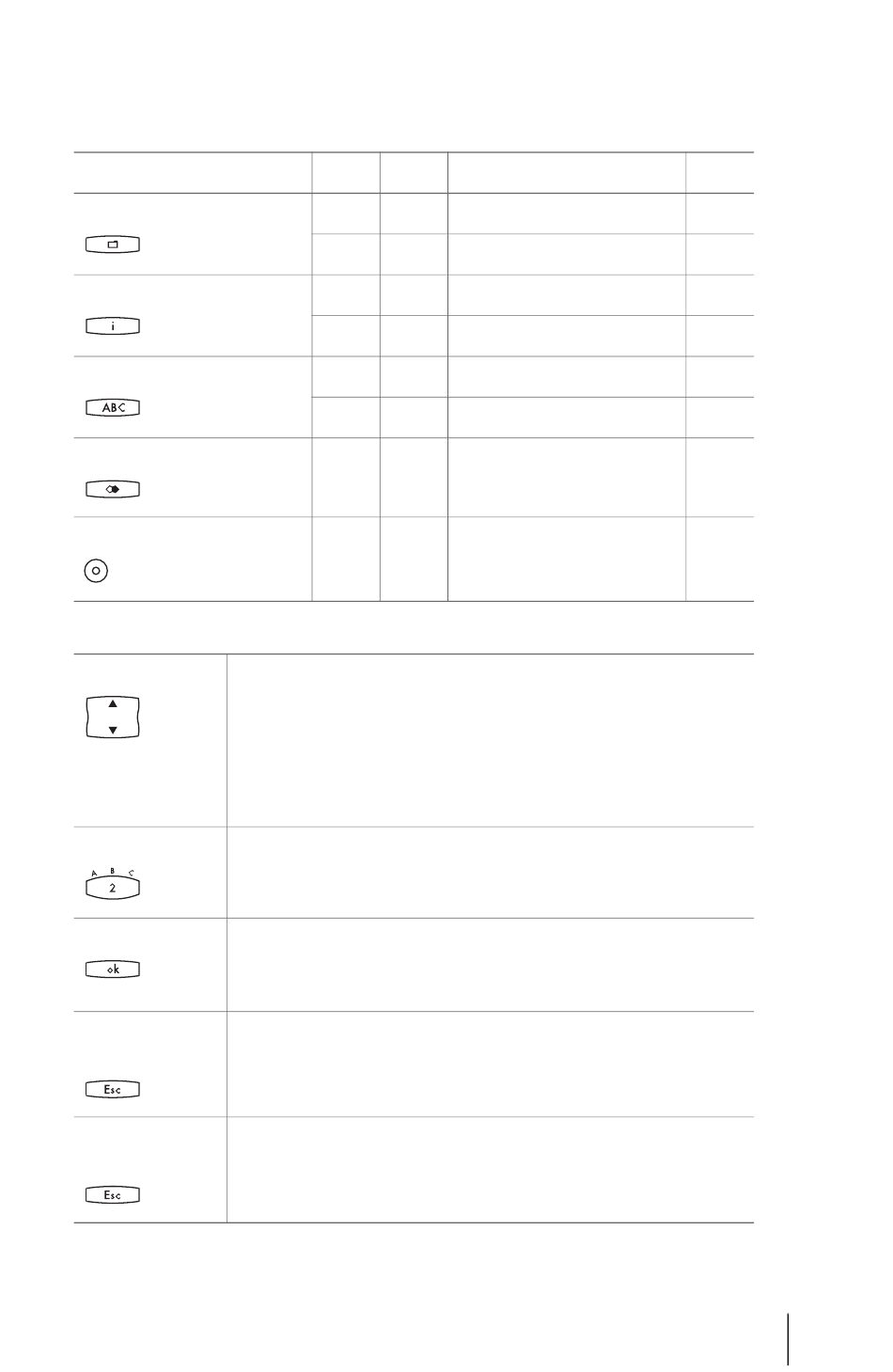Screen dimensions: 893x1372
Task: Click the empty header cell above the folder key
Action: 193,173
